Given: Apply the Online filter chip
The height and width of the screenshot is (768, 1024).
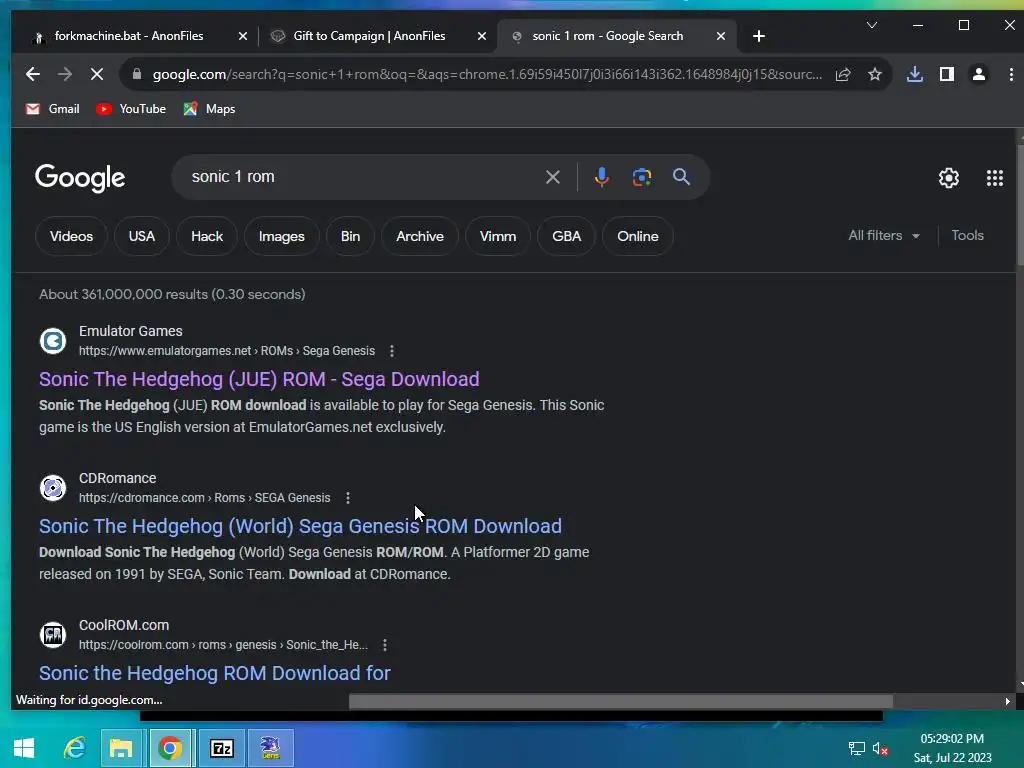Looking at the screenshot, I should tap(637, 236).
